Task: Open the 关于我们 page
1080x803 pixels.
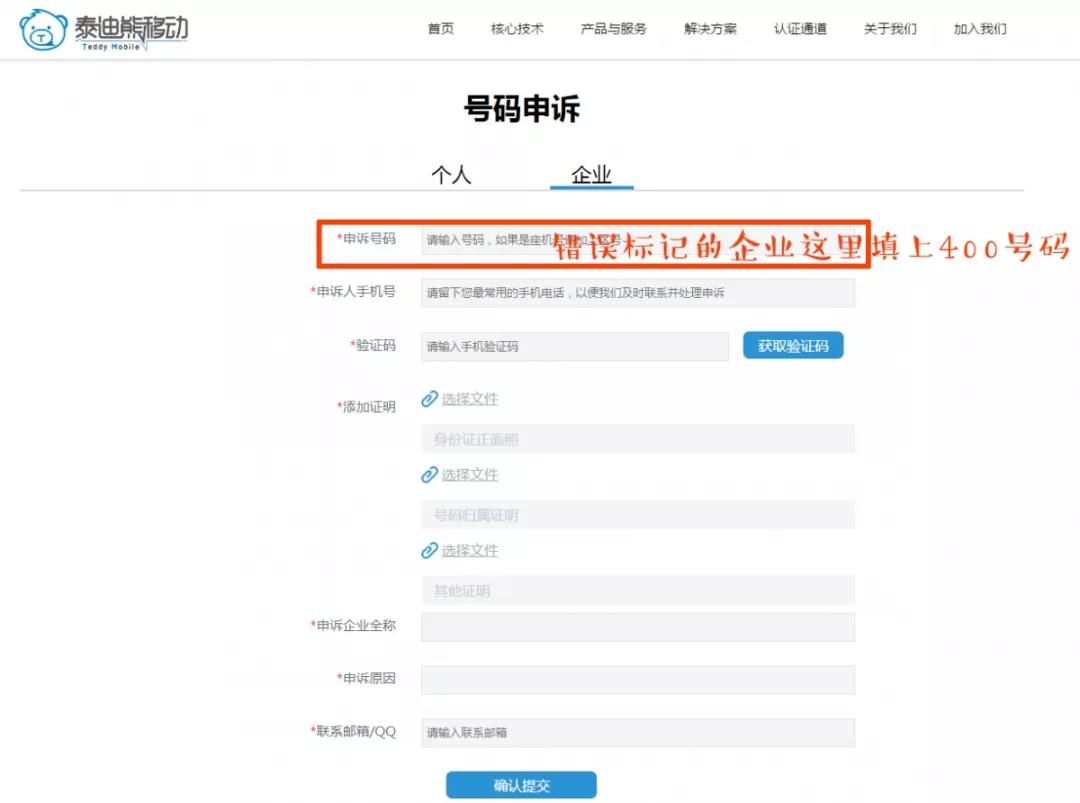Action: (x=890, y=29)
